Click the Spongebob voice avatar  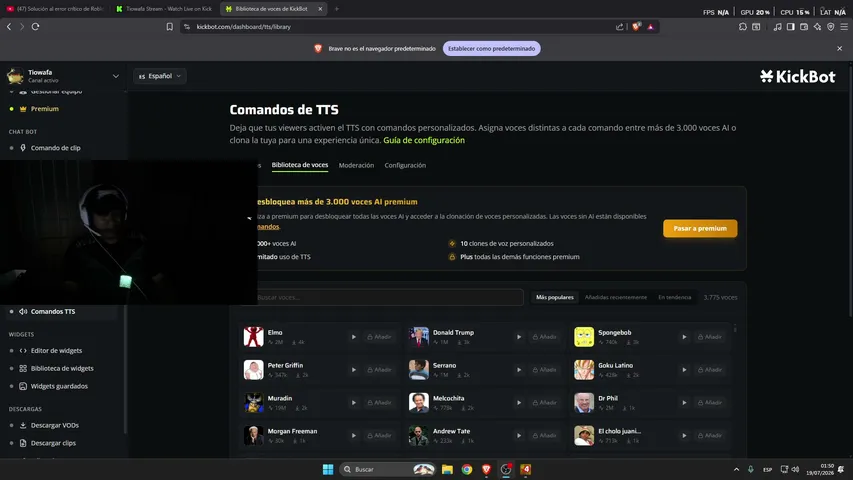[584, 337]
